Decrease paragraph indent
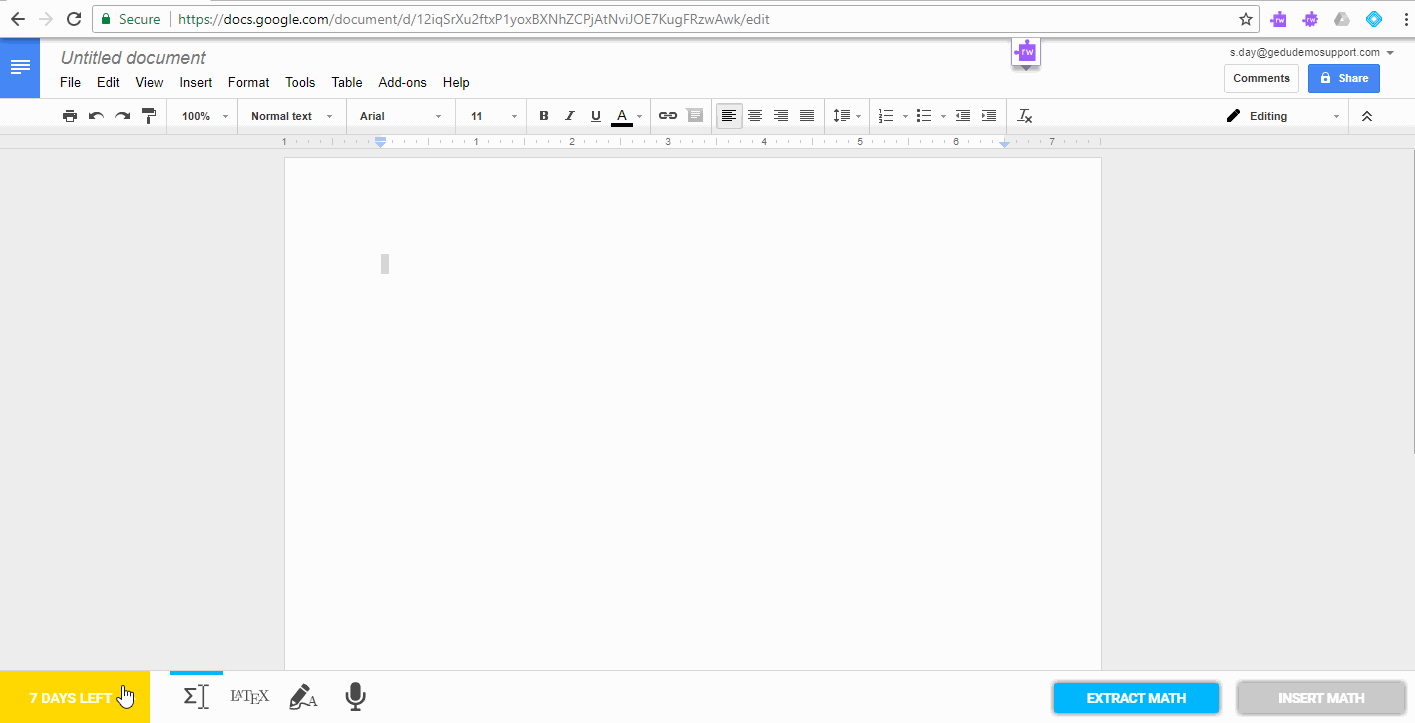The height and width of the screenshot is (723, 1415). point(962,116)
